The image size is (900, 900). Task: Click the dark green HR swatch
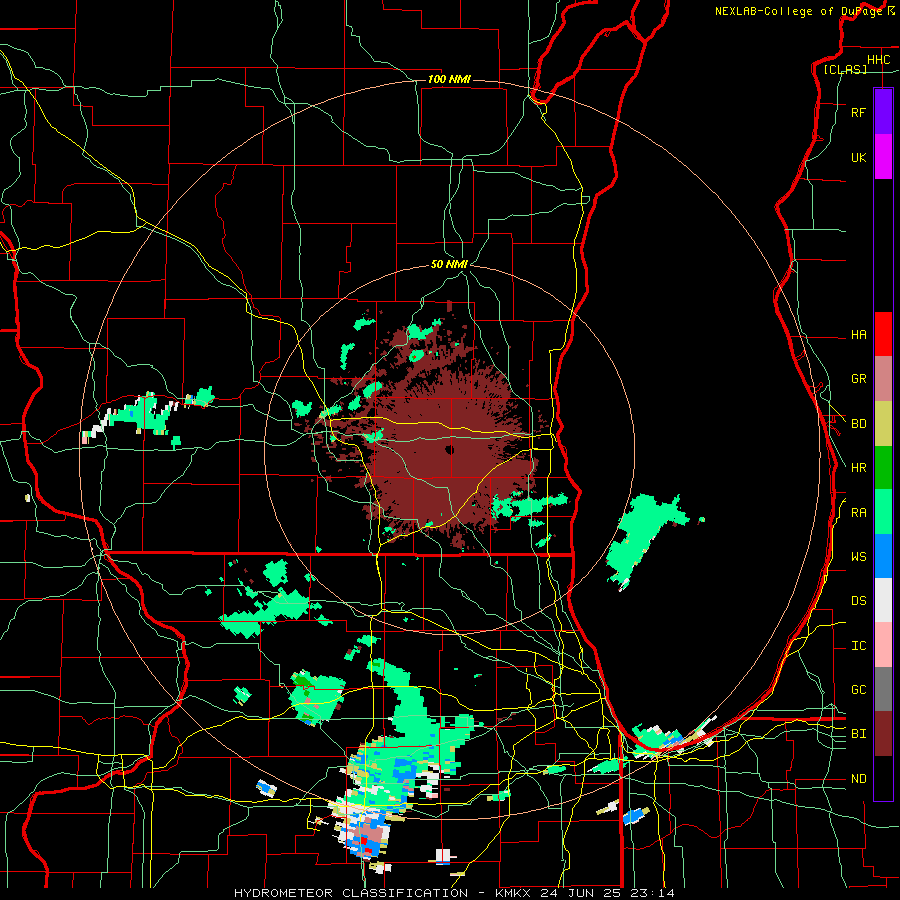point(883,467)
